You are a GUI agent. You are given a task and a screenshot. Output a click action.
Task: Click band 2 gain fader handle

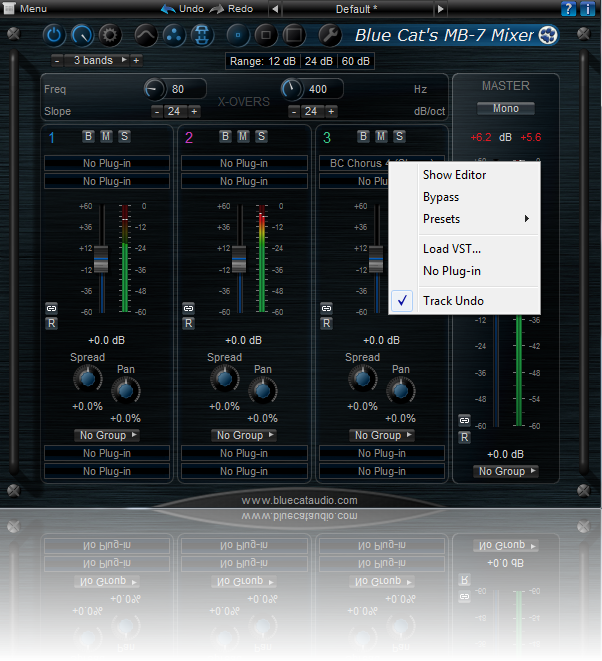(x=239, y=259)
